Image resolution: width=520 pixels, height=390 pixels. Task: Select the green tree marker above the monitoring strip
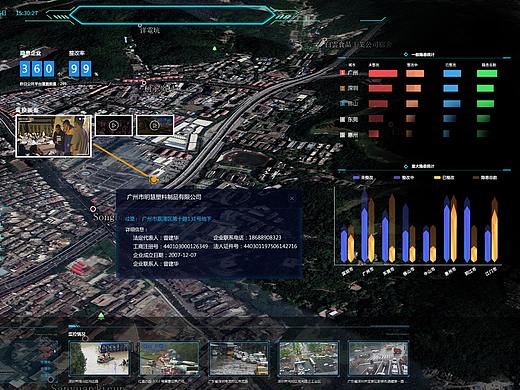click(x=101, y=316)
